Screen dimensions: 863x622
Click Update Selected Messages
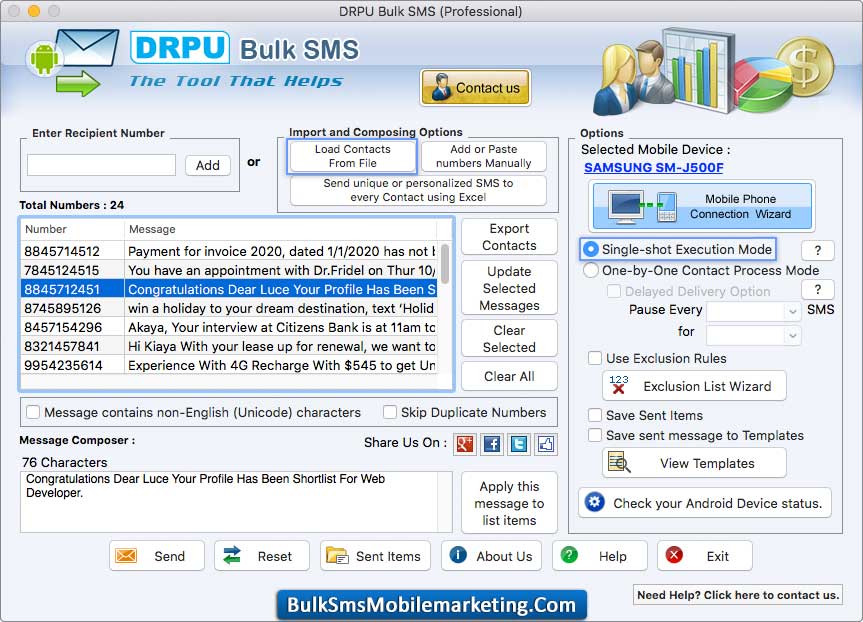tap(509, 288)
